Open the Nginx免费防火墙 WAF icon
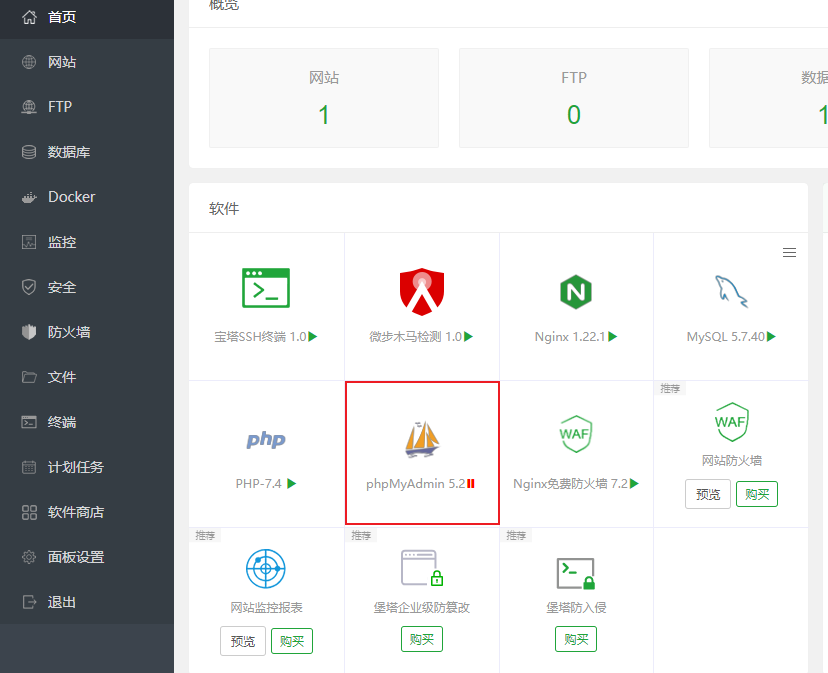The image size is (828, 673). (576, 434)
